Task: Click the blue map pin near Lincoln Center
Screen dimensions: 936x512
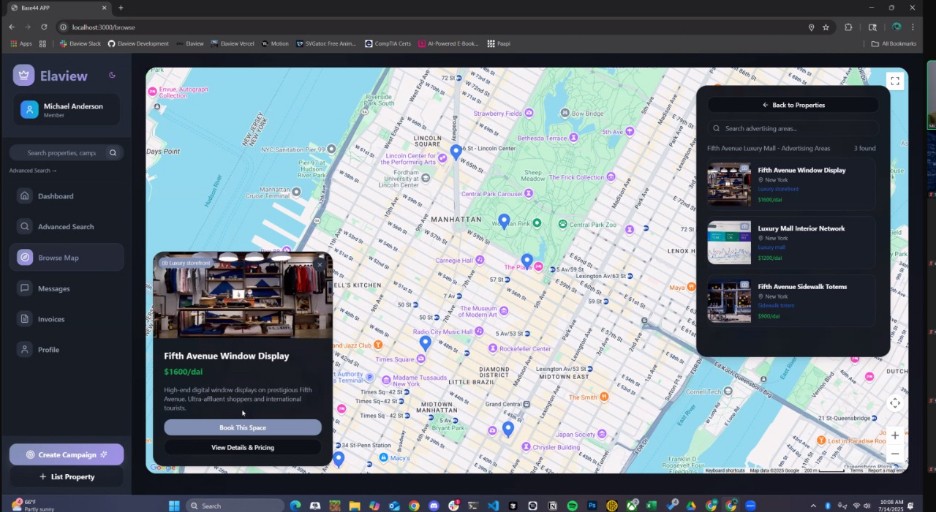Action: pos(456,151)
